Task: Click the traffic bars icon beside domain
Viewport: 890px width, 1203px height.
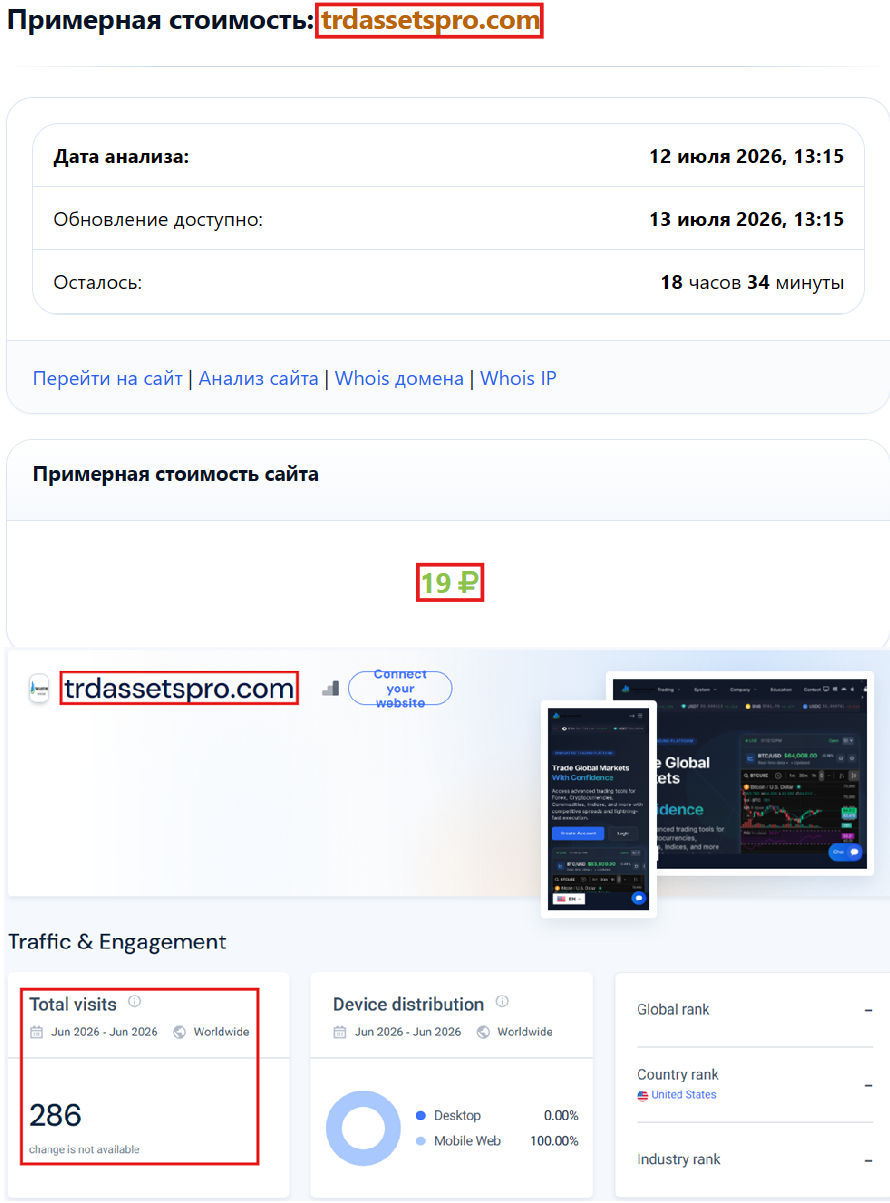Action: (x=330, y=688)
